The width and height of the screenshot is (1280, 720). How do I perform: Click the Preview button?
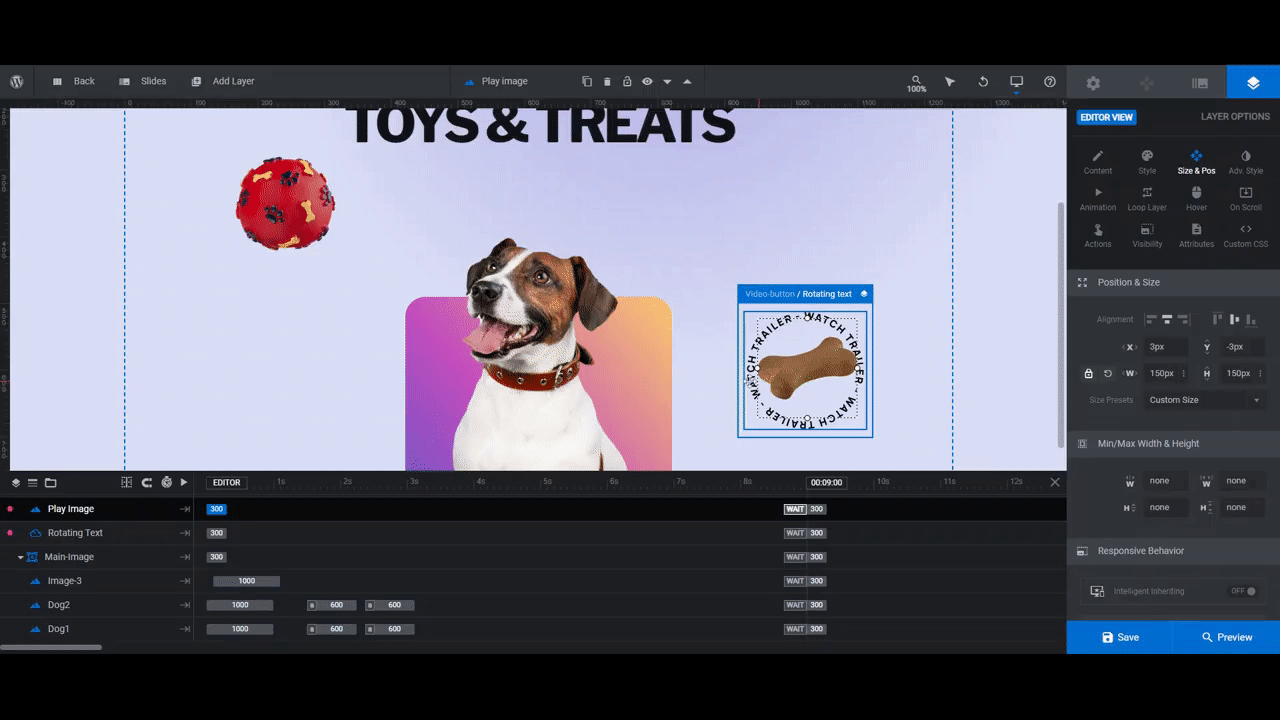tap(1226, 637)
